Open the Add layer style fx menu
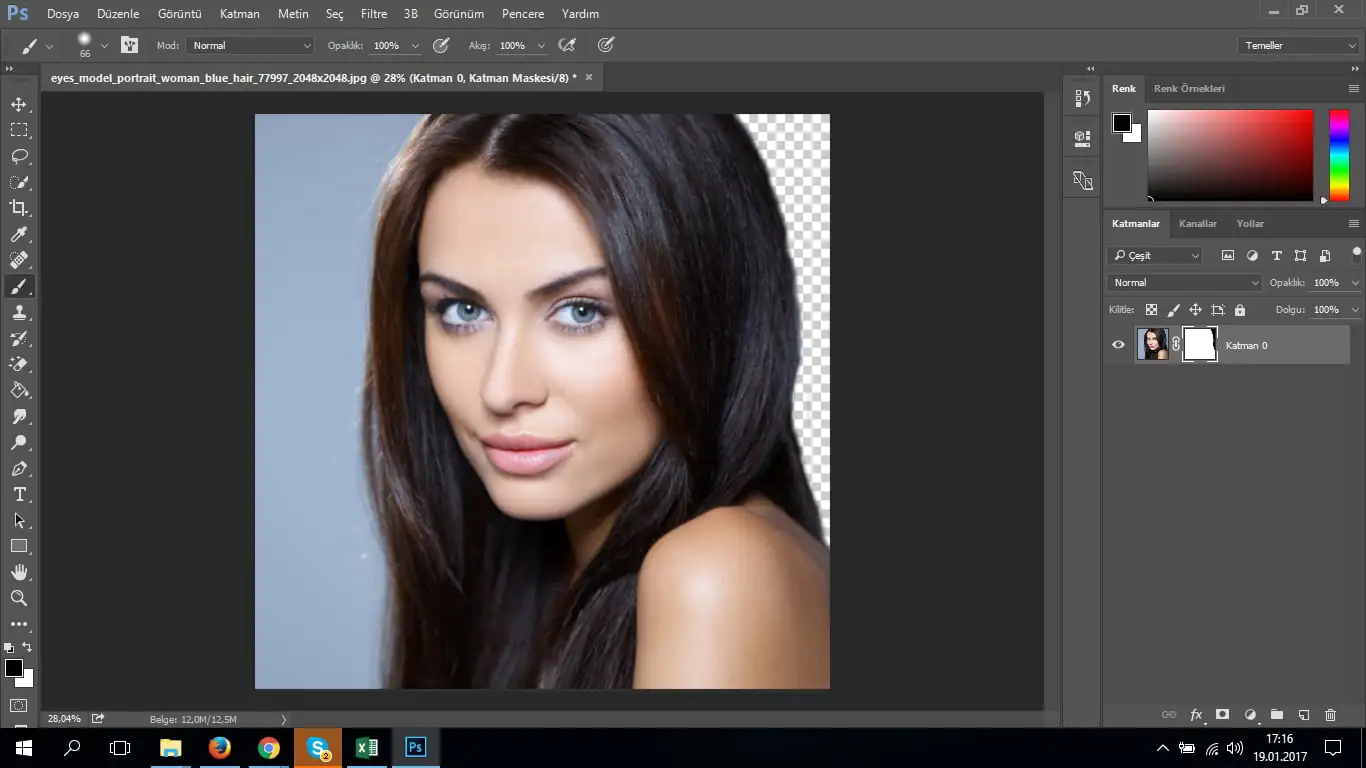The image size is (1366, 768). coord(1196,715)
